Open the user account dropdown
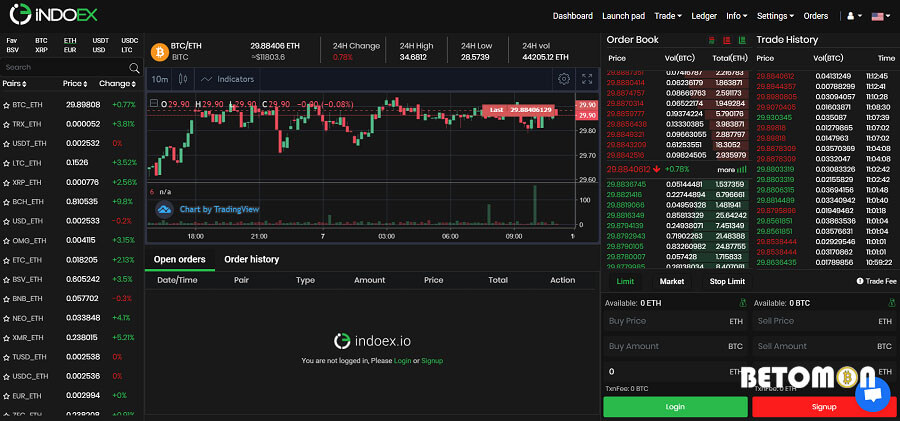900x421 pixels. [x=855, y=16]
